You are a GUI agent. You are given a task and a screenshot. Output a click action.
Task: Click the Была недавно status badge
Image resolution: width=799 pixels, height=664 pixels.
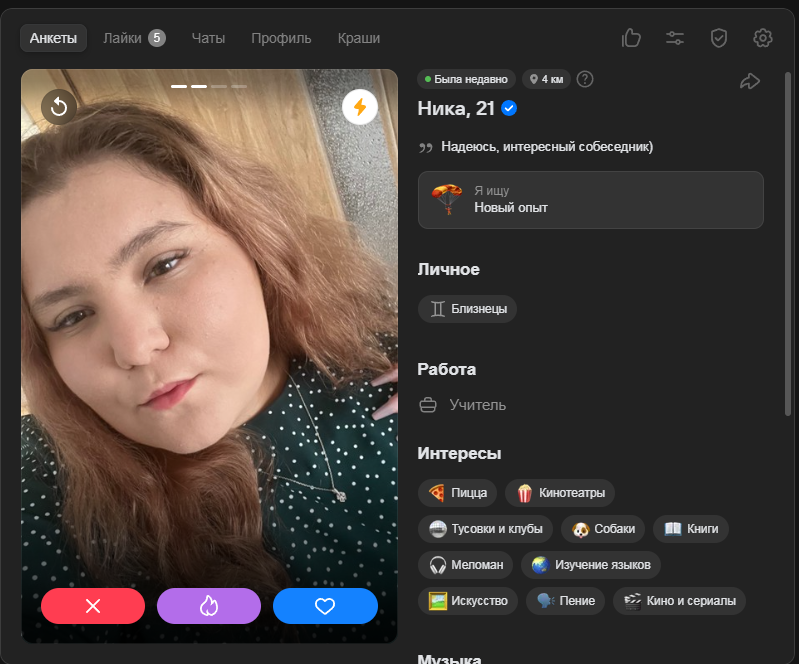[x=466, y=79]
